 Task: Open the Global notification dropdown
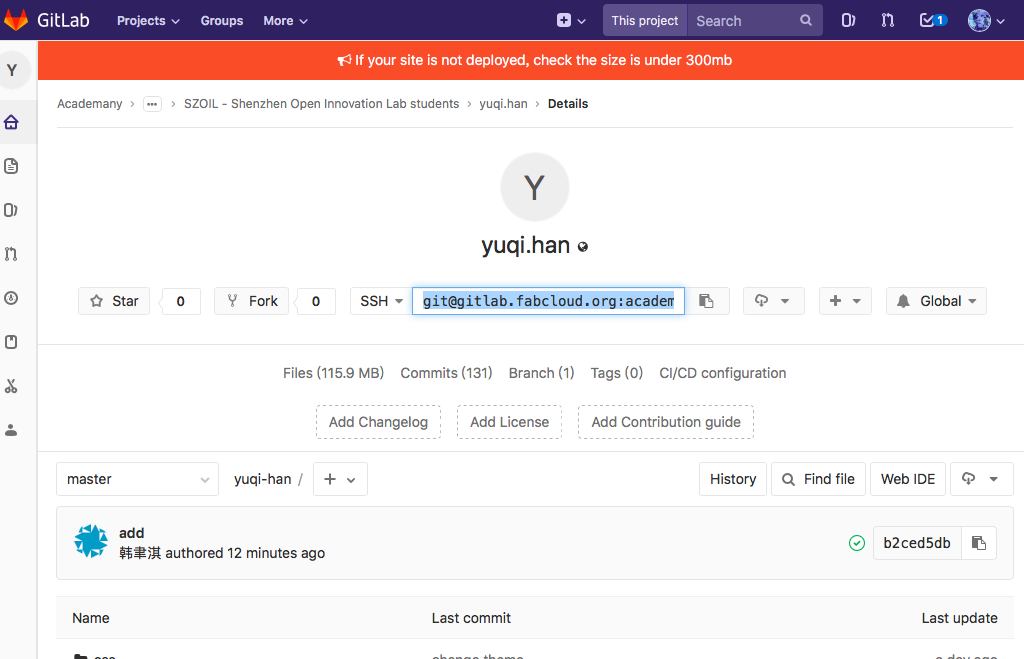(936, 301)
